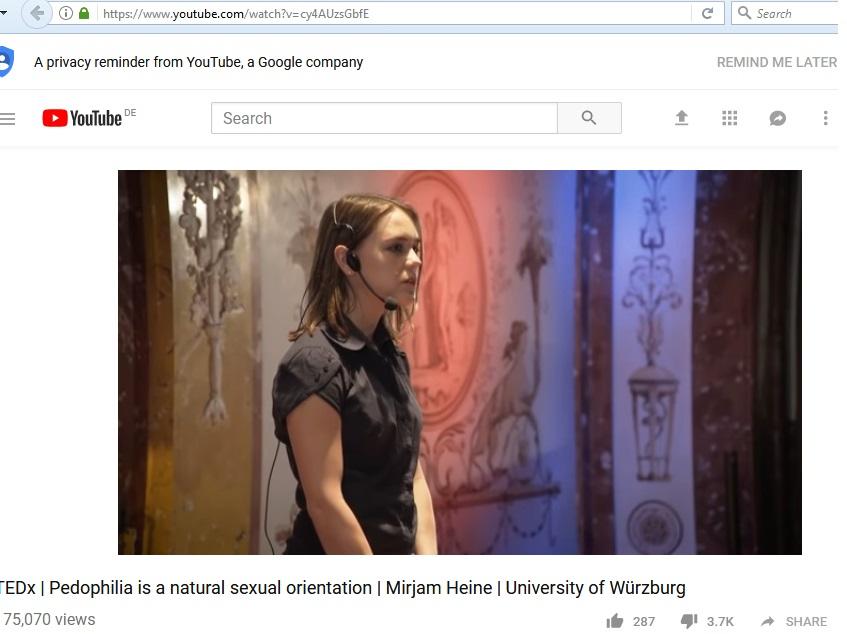Open site information via the info icon
Viewport: 847px width, 634px height.
(x=65, y=14)
